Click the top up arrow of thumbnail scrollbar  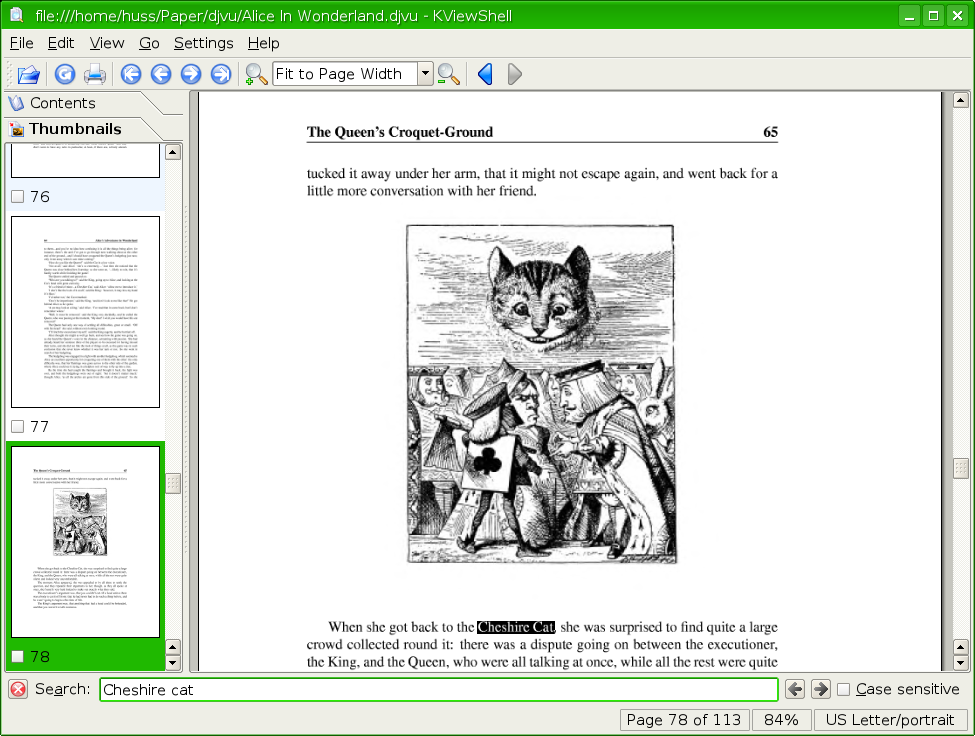(173, 152)
